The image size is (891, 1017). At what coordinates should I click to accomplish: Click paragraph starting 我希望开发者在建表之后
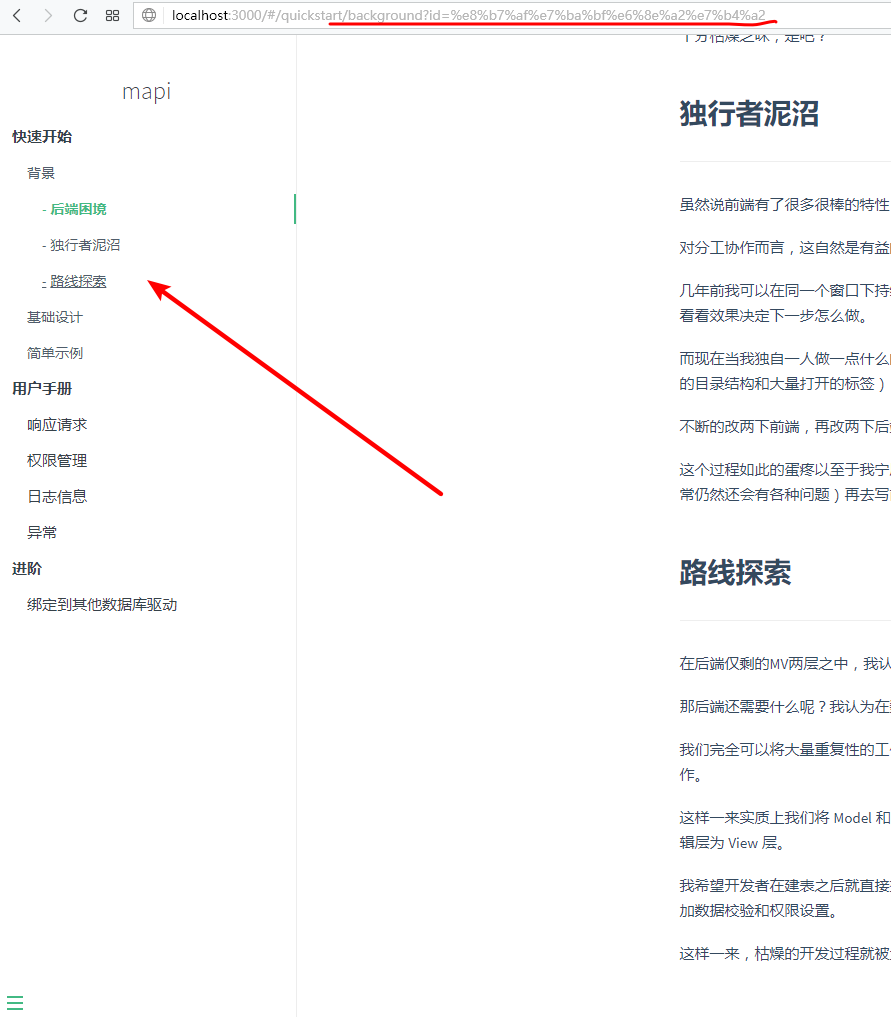pos(785,898)
